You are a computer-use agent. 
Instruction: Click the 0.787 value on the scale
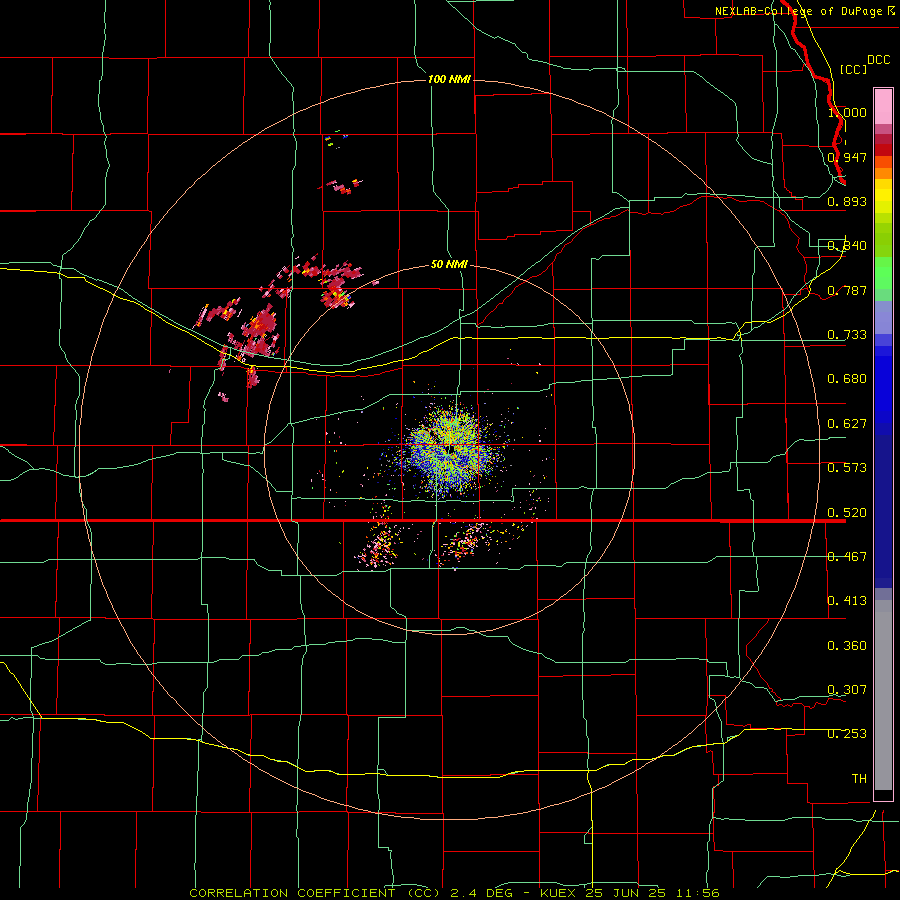(847, 290)
